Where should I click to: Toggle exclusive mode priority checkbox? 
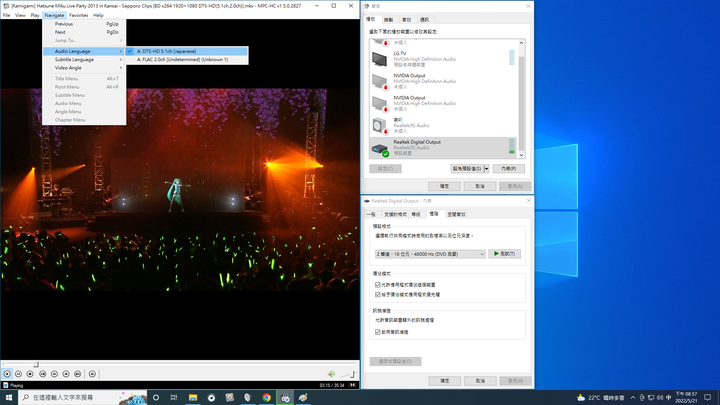click(x=378, y=294)
